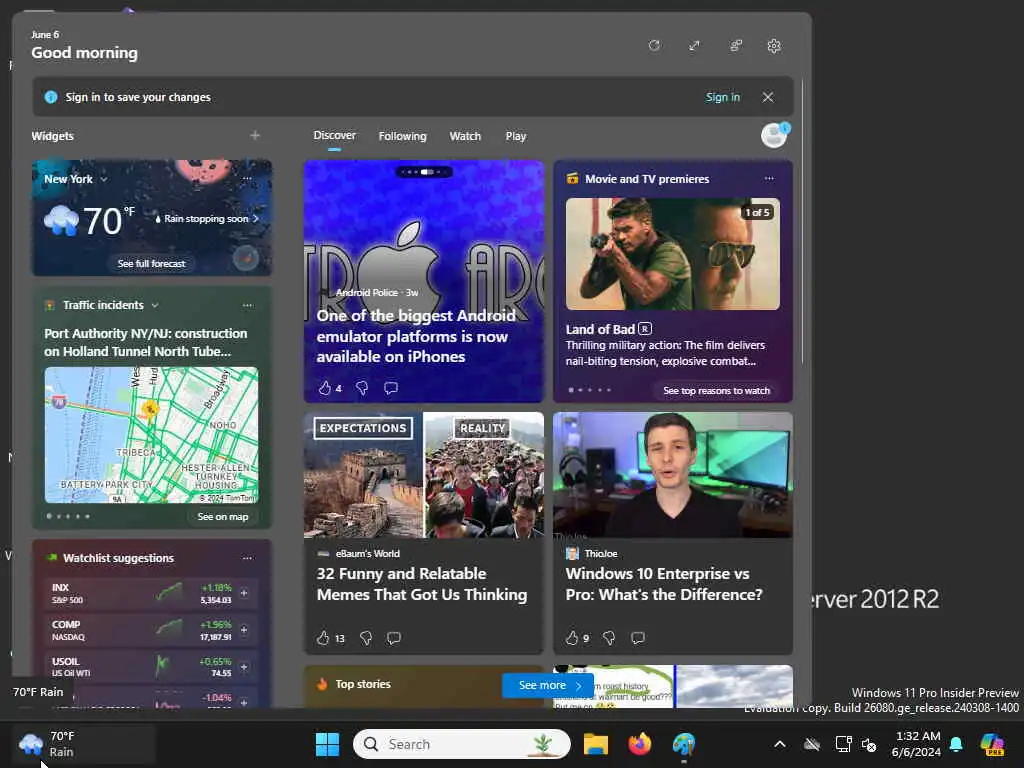Dislike the Windows 10 Enterprise video

click(609, 638)
